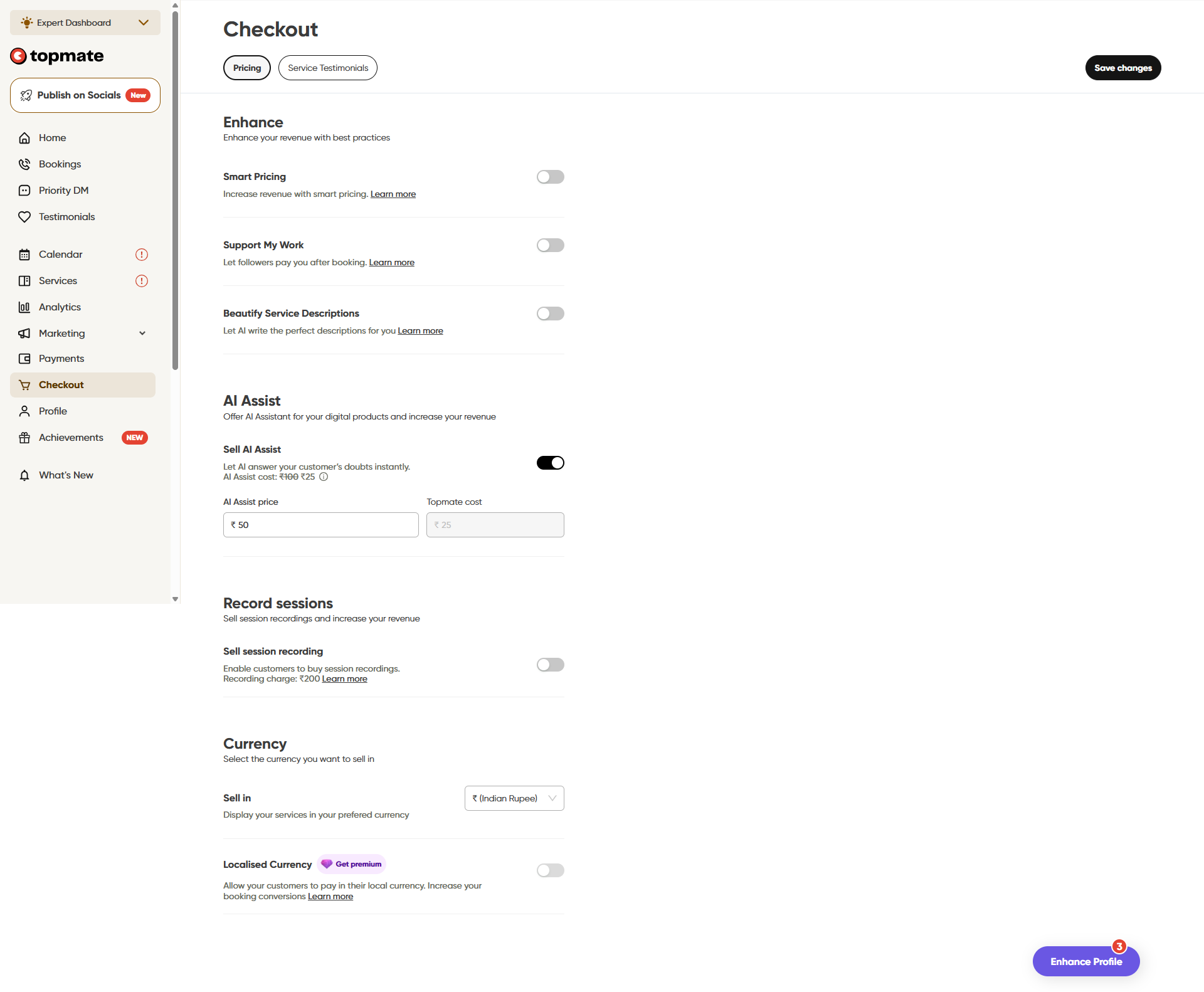This screenshot has width=1204, height=992.
Task: Click the Priority DM chat icon
Action: 24,191
